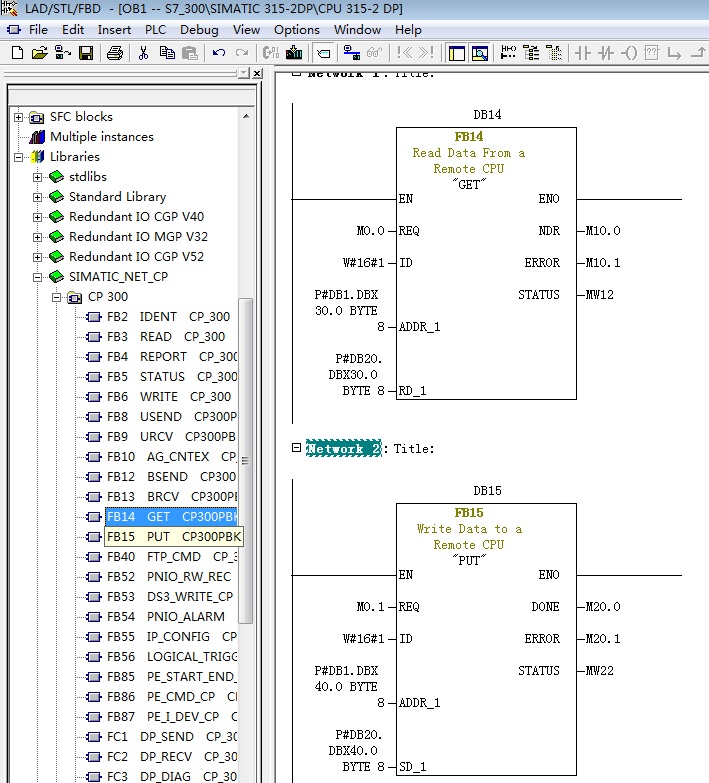Open the PLC menu
709x783 pixels.
tap(154, 29)
